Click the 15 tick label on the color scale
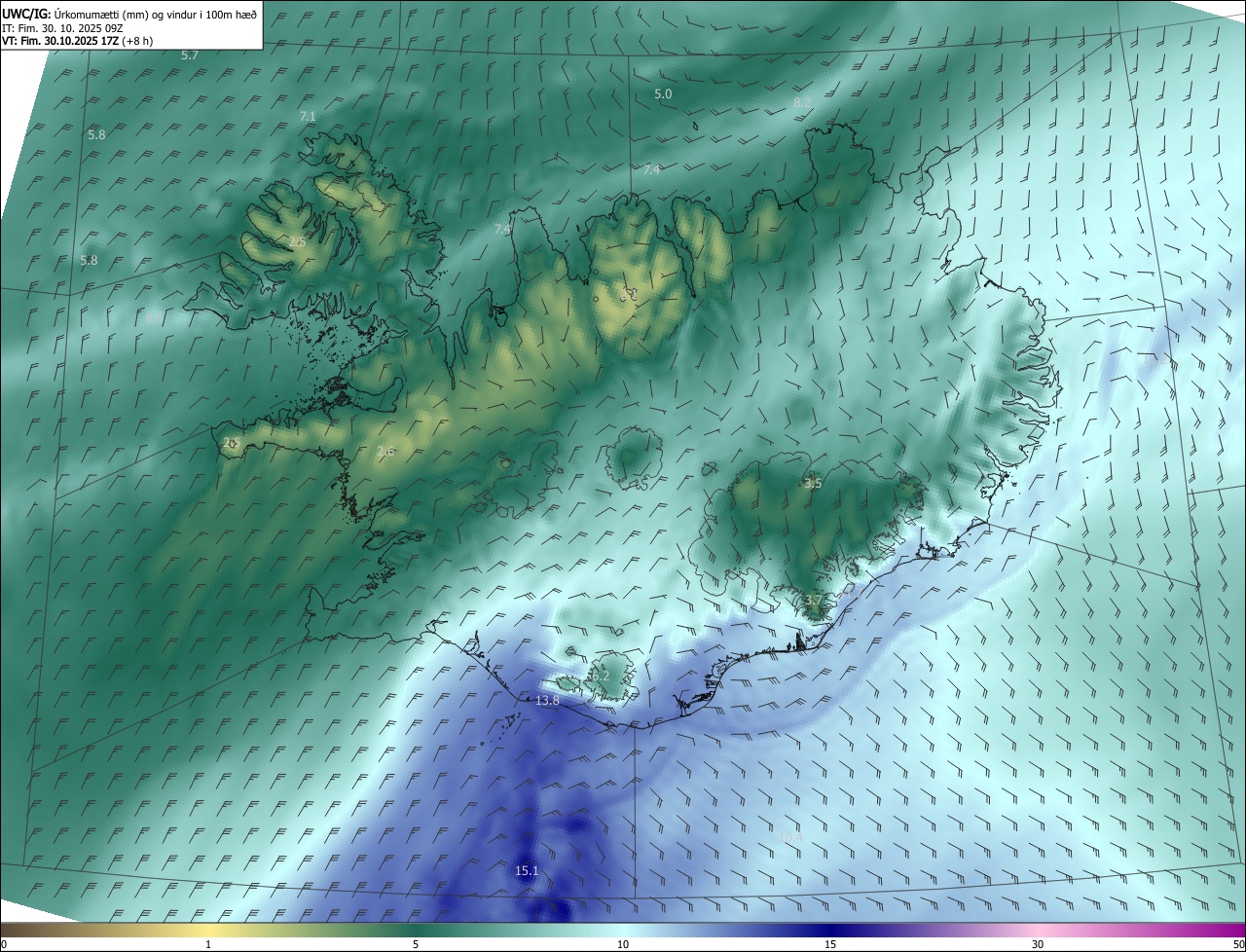The height and width of the screenshot is (952, 1246). [830, 944]
